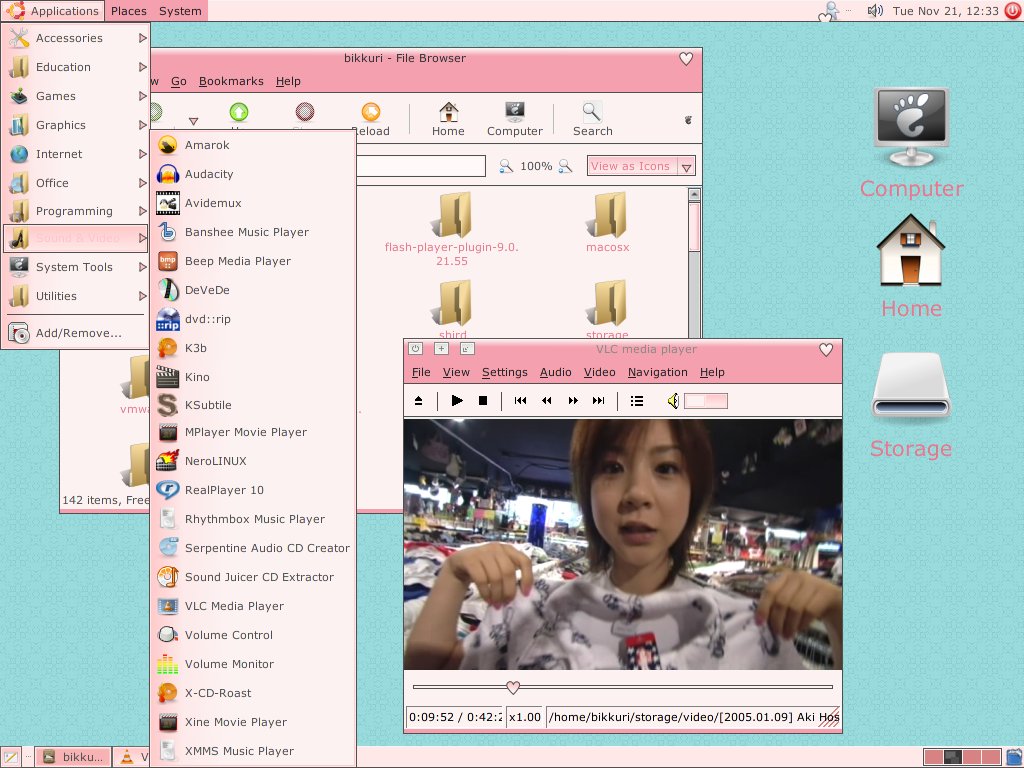Open the Home folder desktop icon
The image size is (1024, 768).
click(x=912, y=266)
